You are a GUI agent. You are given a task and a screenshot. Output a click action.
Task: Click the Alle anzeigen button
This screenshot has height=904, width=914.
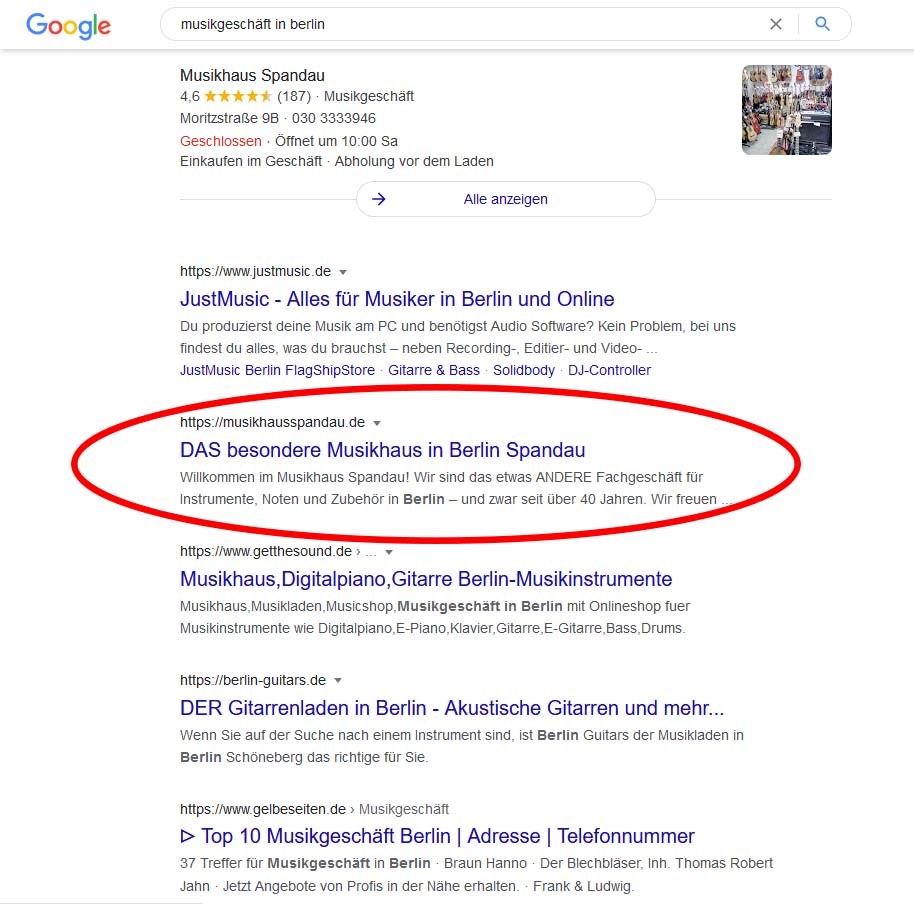(505, 199)
